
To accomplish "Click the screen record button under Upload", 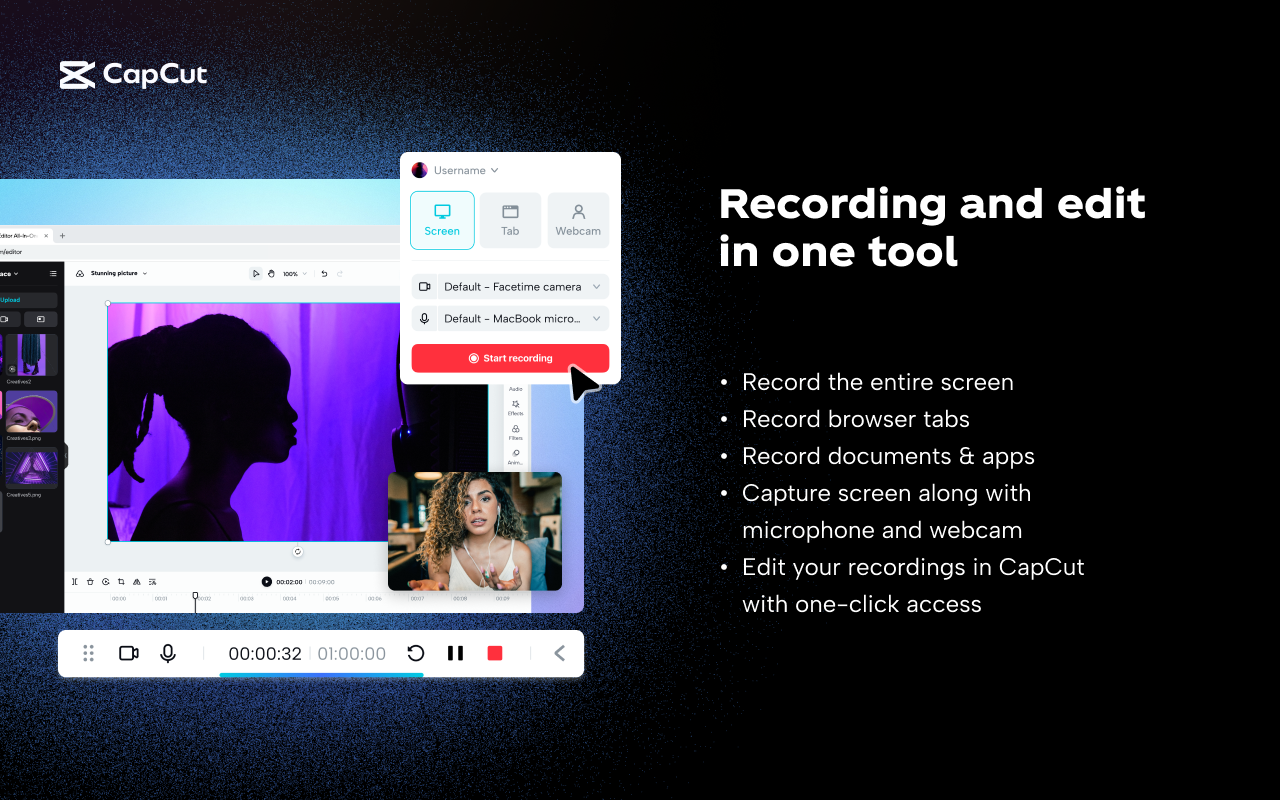I will click(40, 319).
